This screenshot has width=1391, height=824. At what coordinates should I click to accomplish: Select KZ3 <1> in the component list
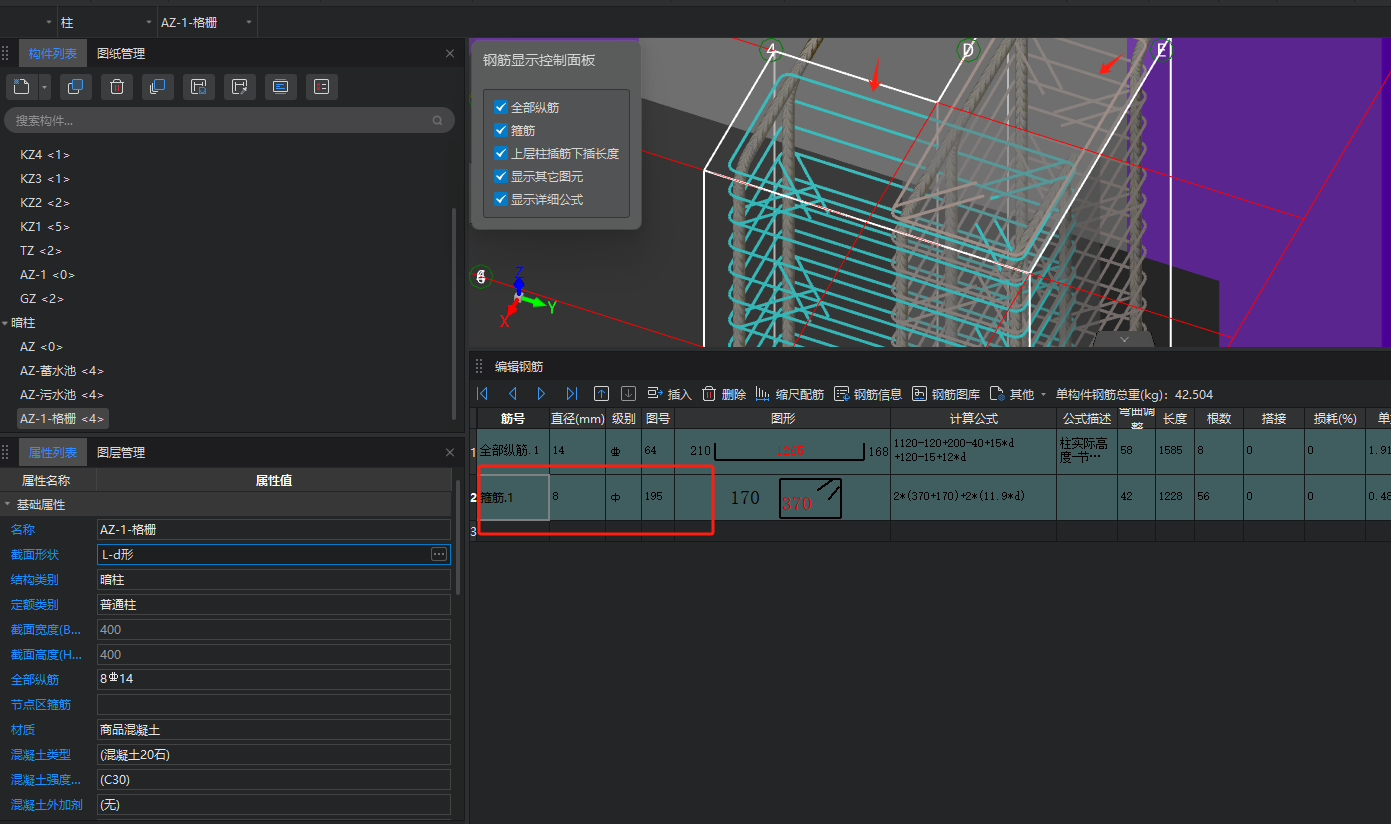[x=45, y=179]
